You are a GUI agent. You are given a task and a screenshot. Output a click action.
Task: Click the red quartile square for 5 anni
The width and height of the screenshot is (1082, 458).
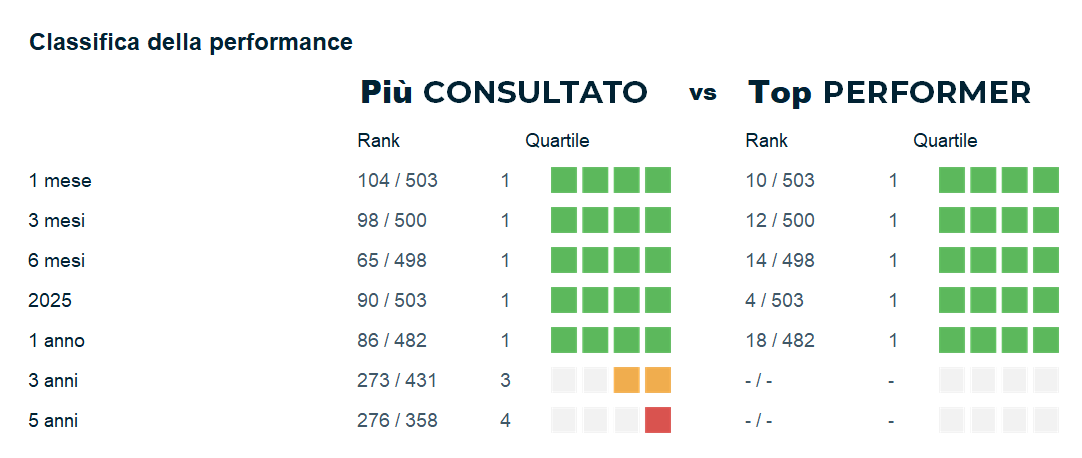(657, 421)
